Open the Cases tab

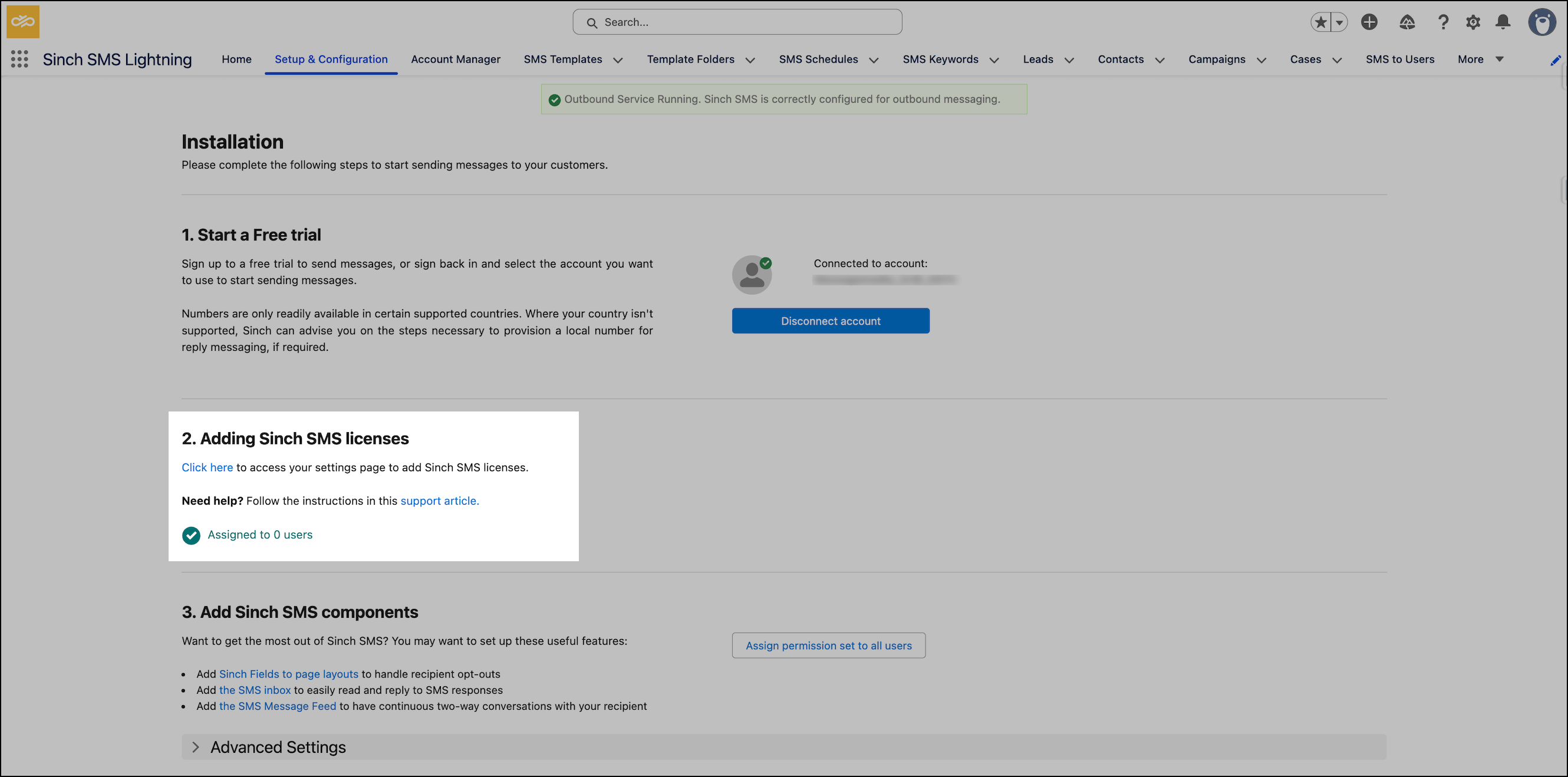tap(1305, 59)
